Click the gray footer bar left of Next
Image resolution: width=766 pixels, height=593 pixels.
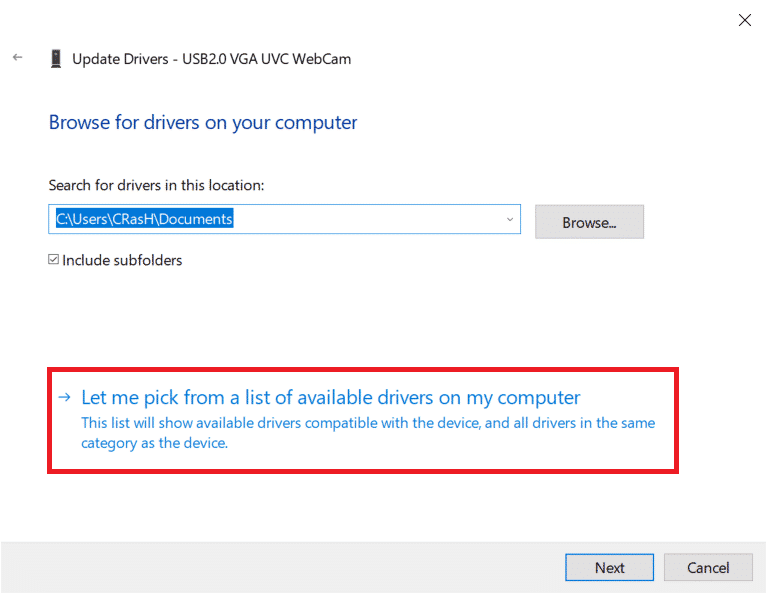pyautogui.click(x=280, y=567)
